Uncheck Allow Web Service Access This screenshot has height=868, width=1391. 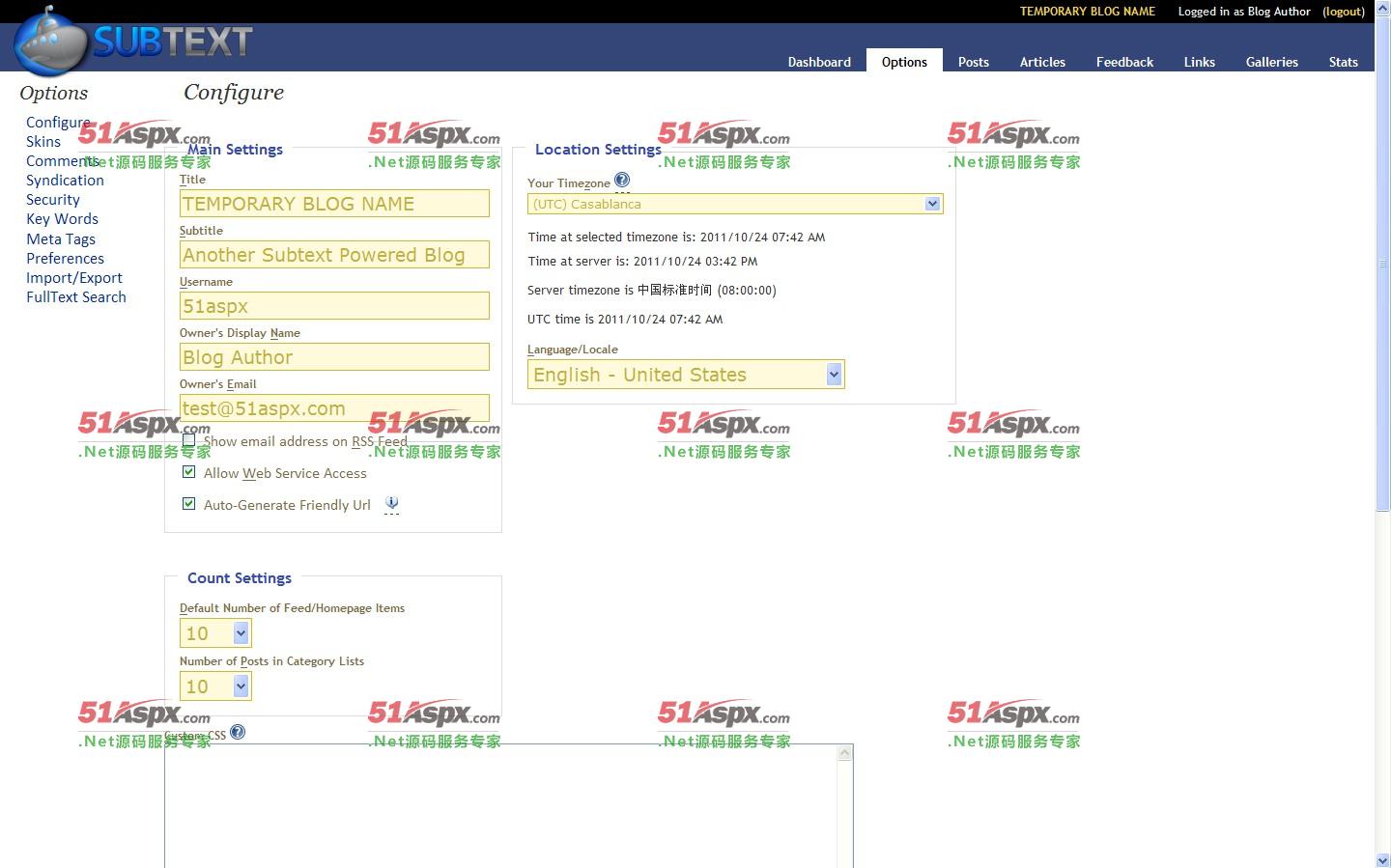(x=189, y=472)
